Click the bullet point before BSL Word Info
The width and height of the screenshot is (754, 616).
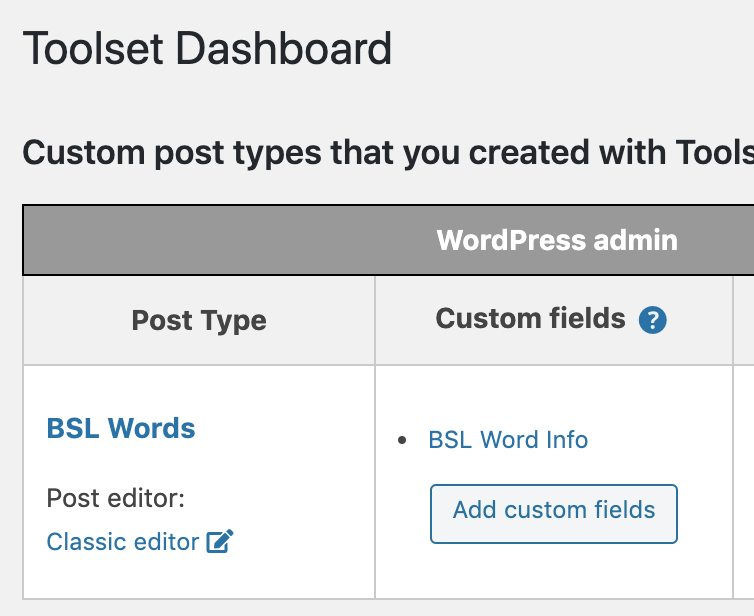[x=403, y=441]
